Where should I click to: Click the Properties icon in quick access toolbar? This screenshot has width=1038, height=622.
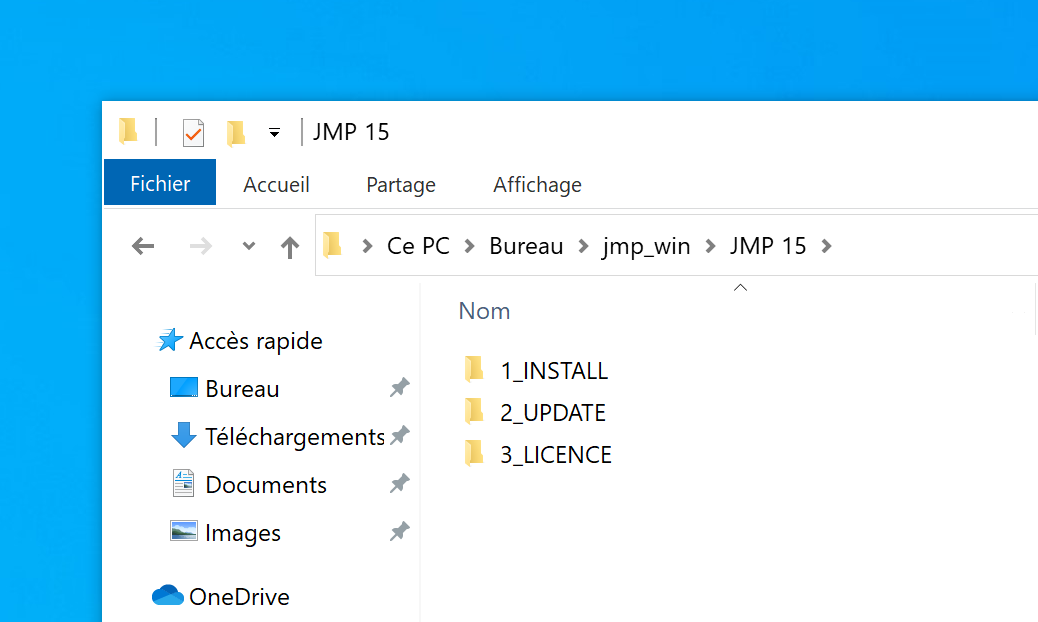point(193,132)
